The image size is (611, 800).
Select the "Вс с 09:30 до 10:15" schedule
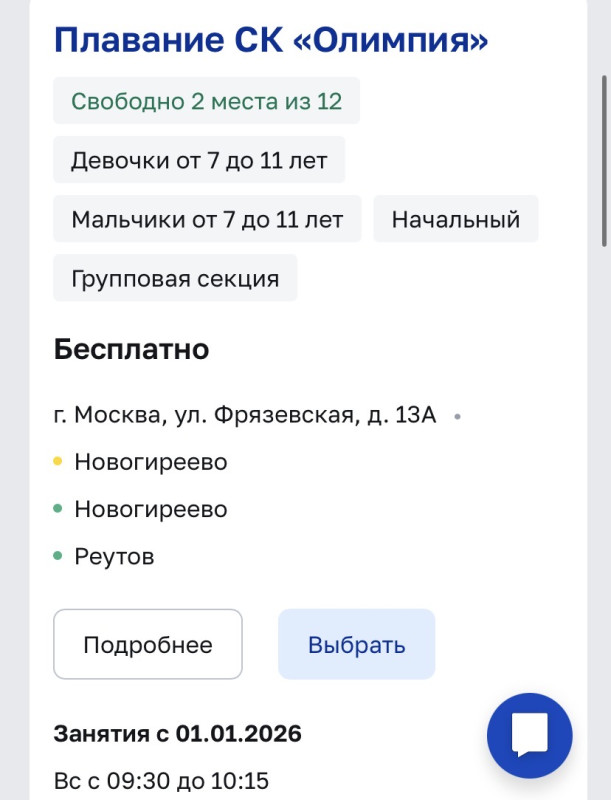161,781
